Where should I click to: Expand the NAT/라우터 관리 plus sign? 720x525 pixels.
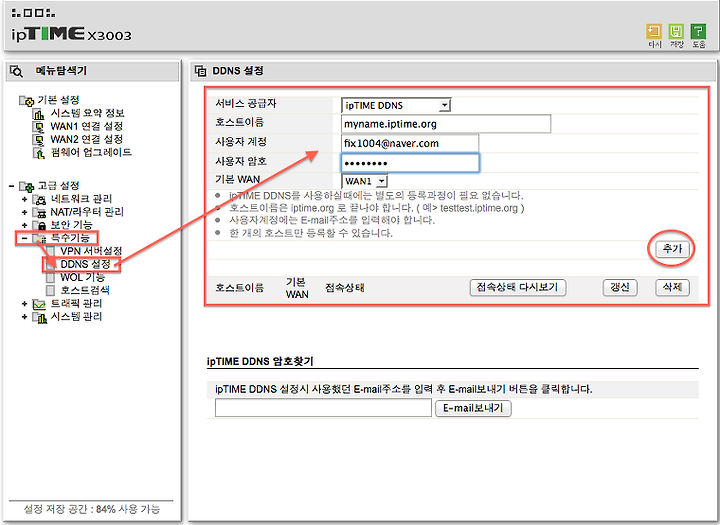[x=24, y=212]
